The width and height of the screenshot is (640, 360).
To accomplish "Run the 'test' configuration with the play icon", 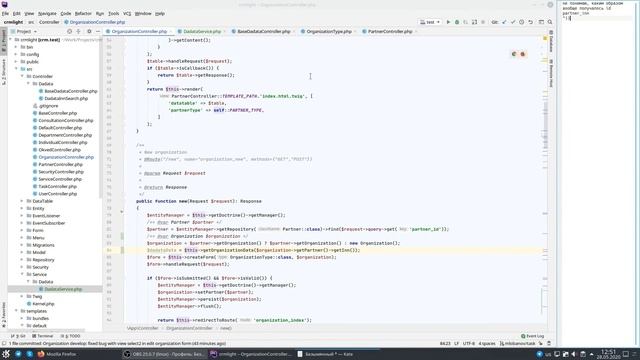I will pyautogui.click(x=448, y=22).
